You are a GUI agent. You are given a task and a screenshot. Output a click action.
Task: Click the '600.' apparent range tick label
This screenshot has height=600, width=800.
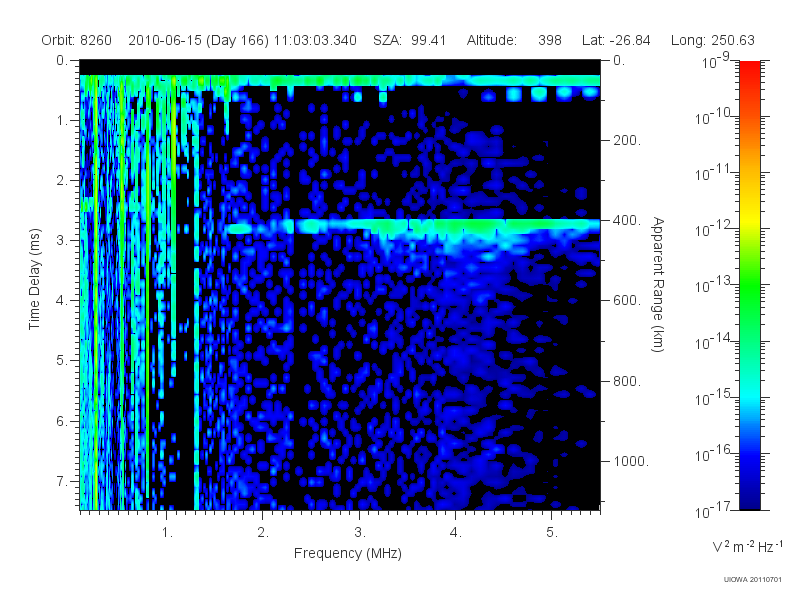(x=627, y=301)
